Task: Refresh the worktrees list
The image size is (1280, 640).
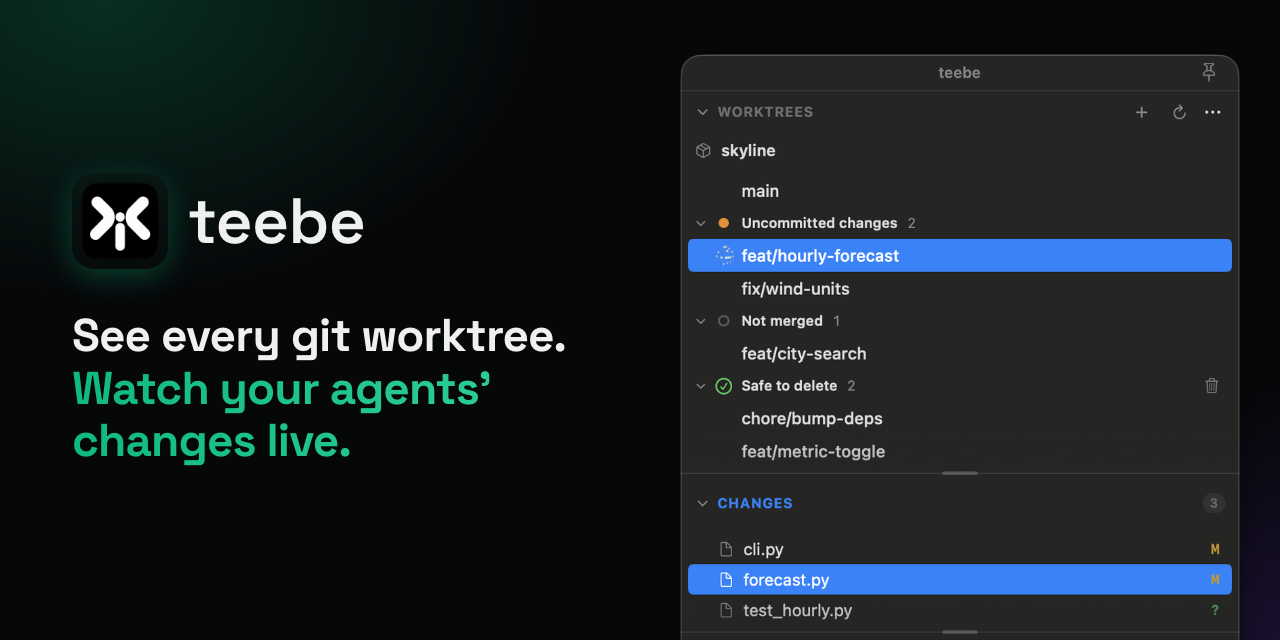Action: [1179, 112]
